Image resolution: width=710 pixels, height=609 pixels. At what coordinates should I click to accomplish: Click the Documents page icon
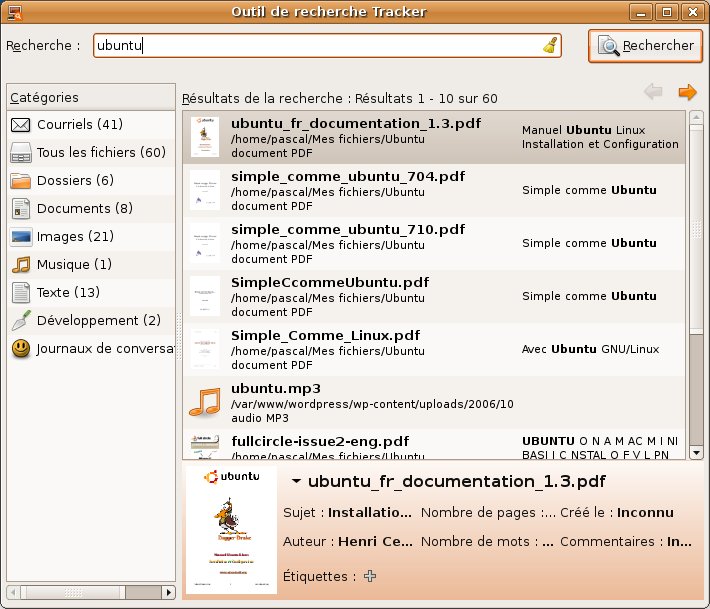pyautogui.click(x=21, y=209)
